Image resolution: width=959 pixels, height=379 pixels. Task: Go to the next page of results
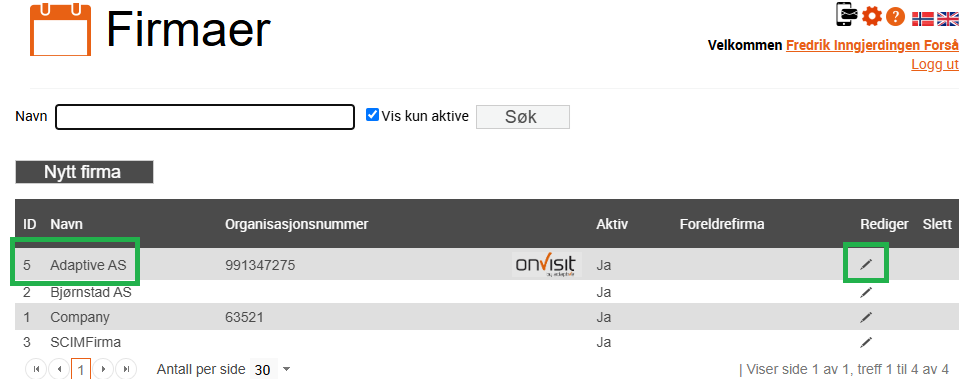pos(103,369)
